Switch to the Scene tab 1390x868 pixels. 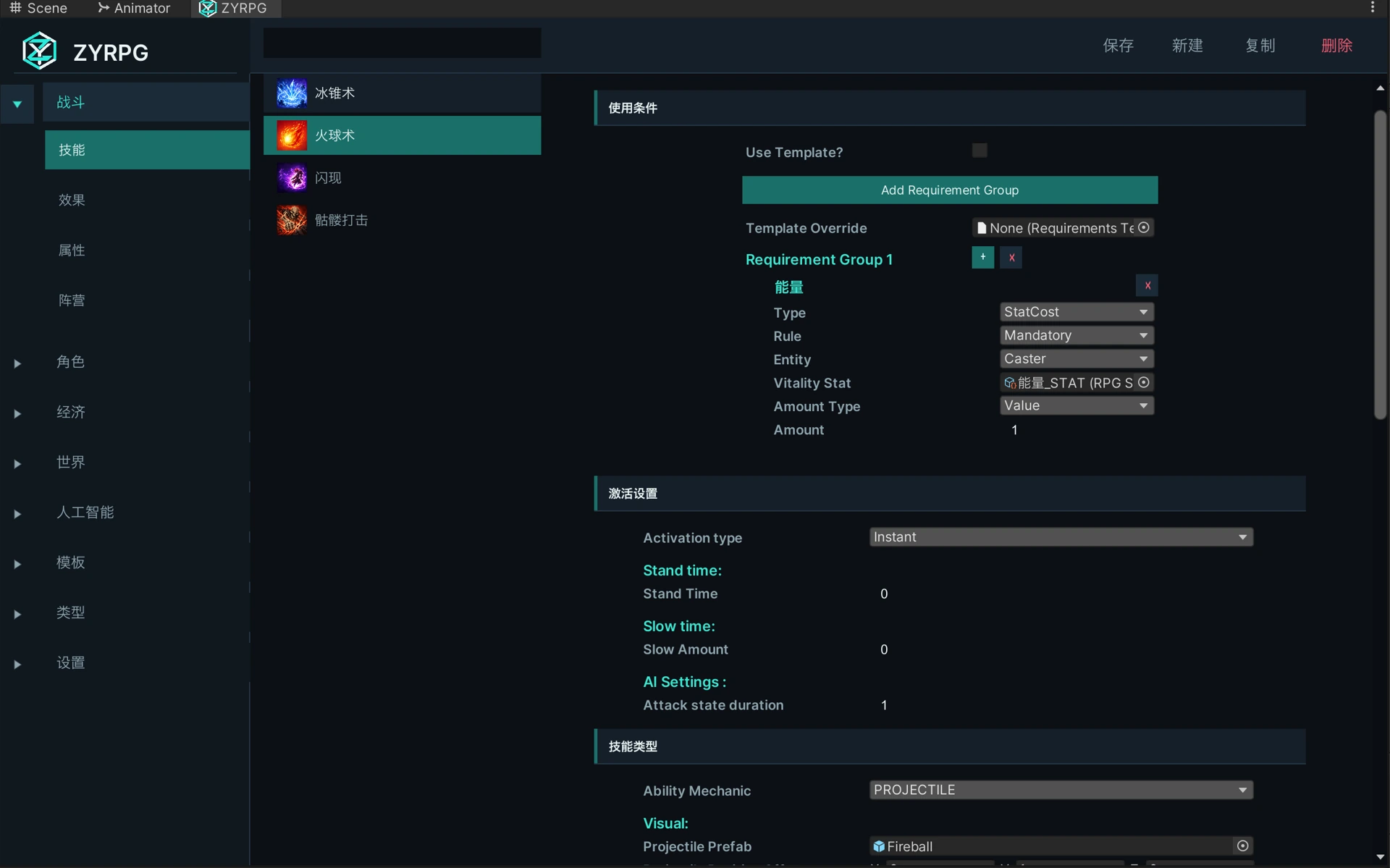(x=38, y=8)
